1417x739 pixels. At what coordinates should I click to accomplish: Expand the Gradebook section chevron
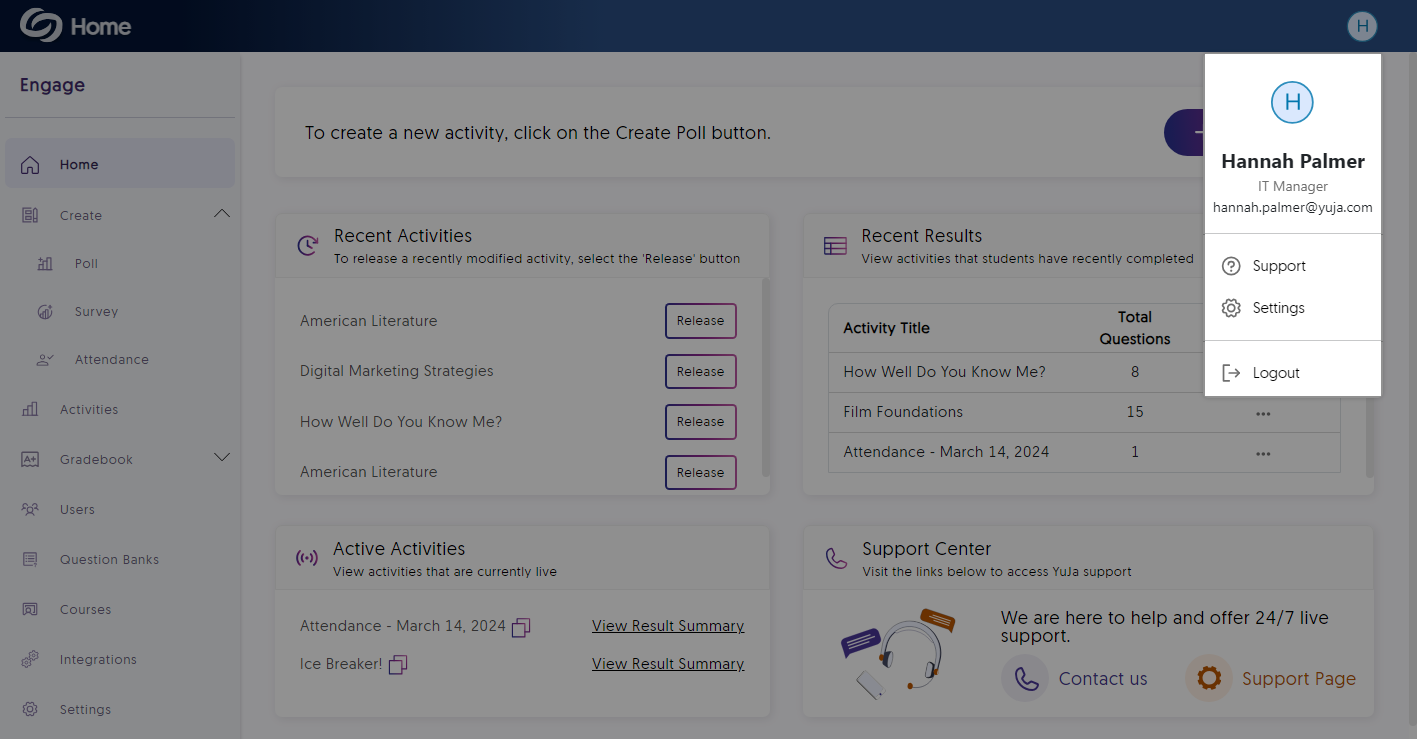point(222,458)
